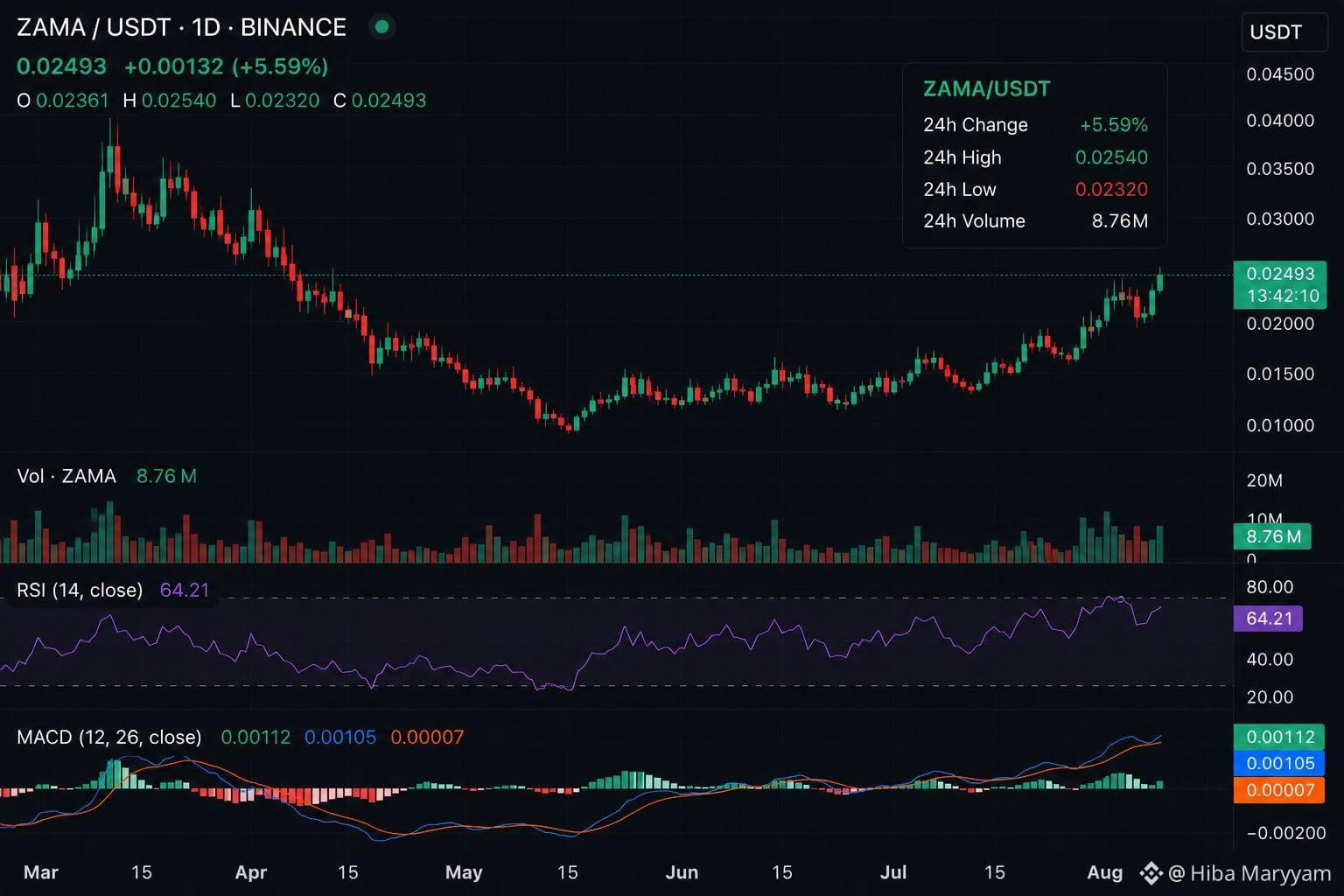Viewport: 1344px width, 896px height.
Task: Click the ZAMA/USDT title in the stats box
Action: click(986, 88)
